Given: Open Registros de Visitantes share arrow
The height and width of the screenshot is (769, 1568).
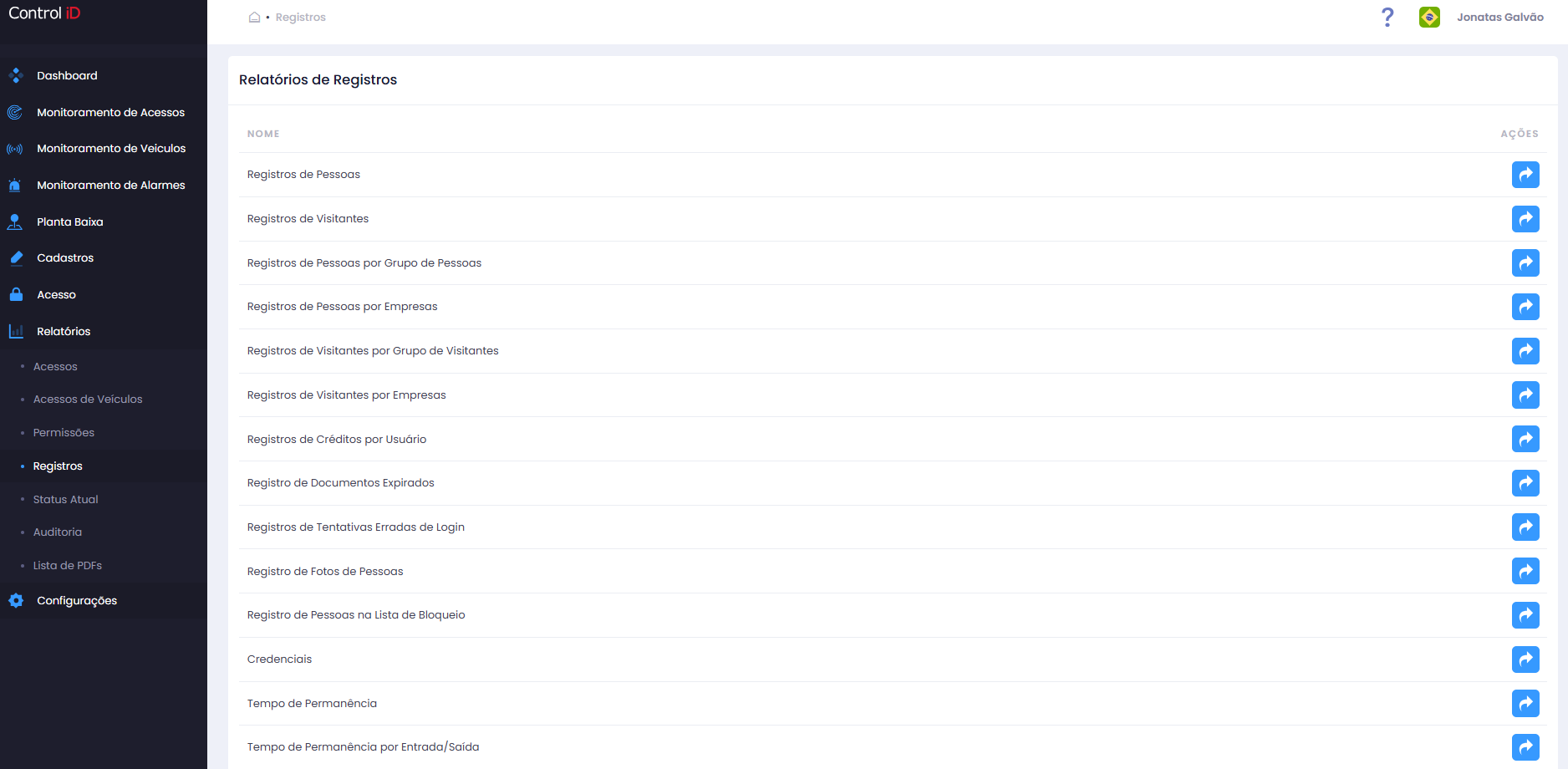Looking at the screenshot, I should coord(1525,219).
